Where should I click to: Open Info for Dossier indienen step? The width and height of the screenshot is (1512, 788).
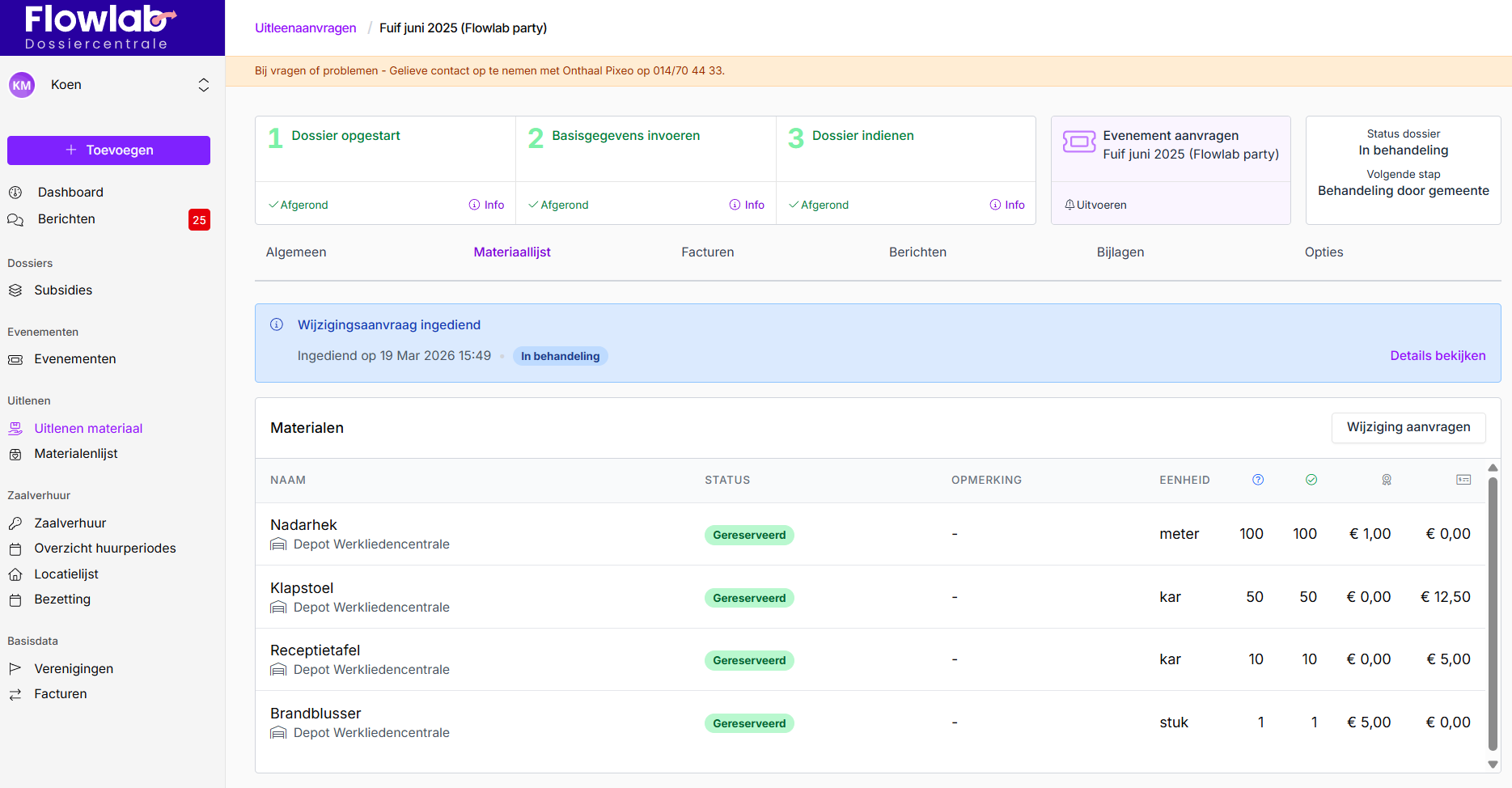[x=1007, y=205]
